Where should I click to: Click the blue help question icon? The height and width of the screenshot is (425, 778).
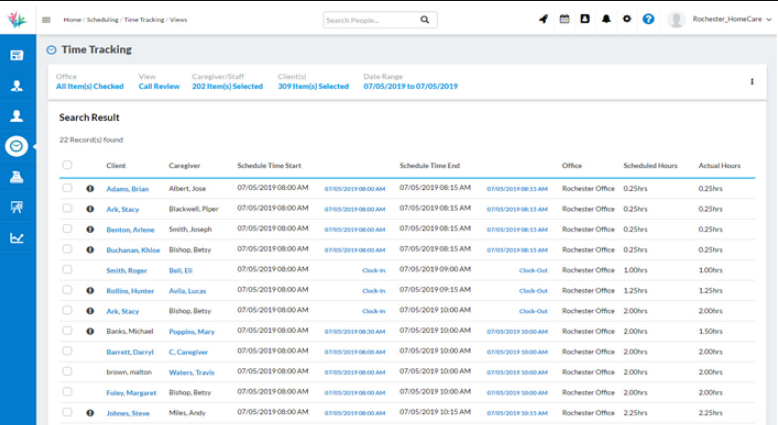click(x=648, y=19)
